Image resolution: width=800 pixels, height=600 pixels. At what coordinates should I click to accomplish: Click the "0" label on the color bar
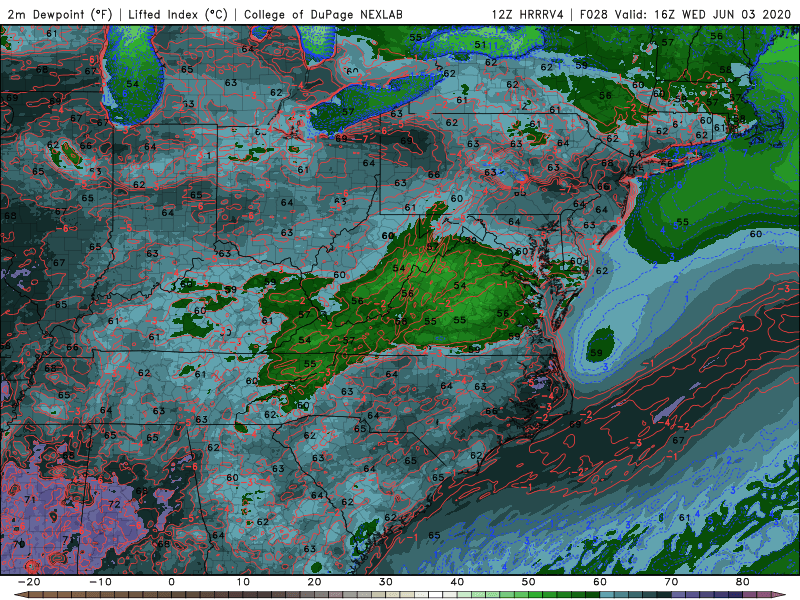(171, 582)
